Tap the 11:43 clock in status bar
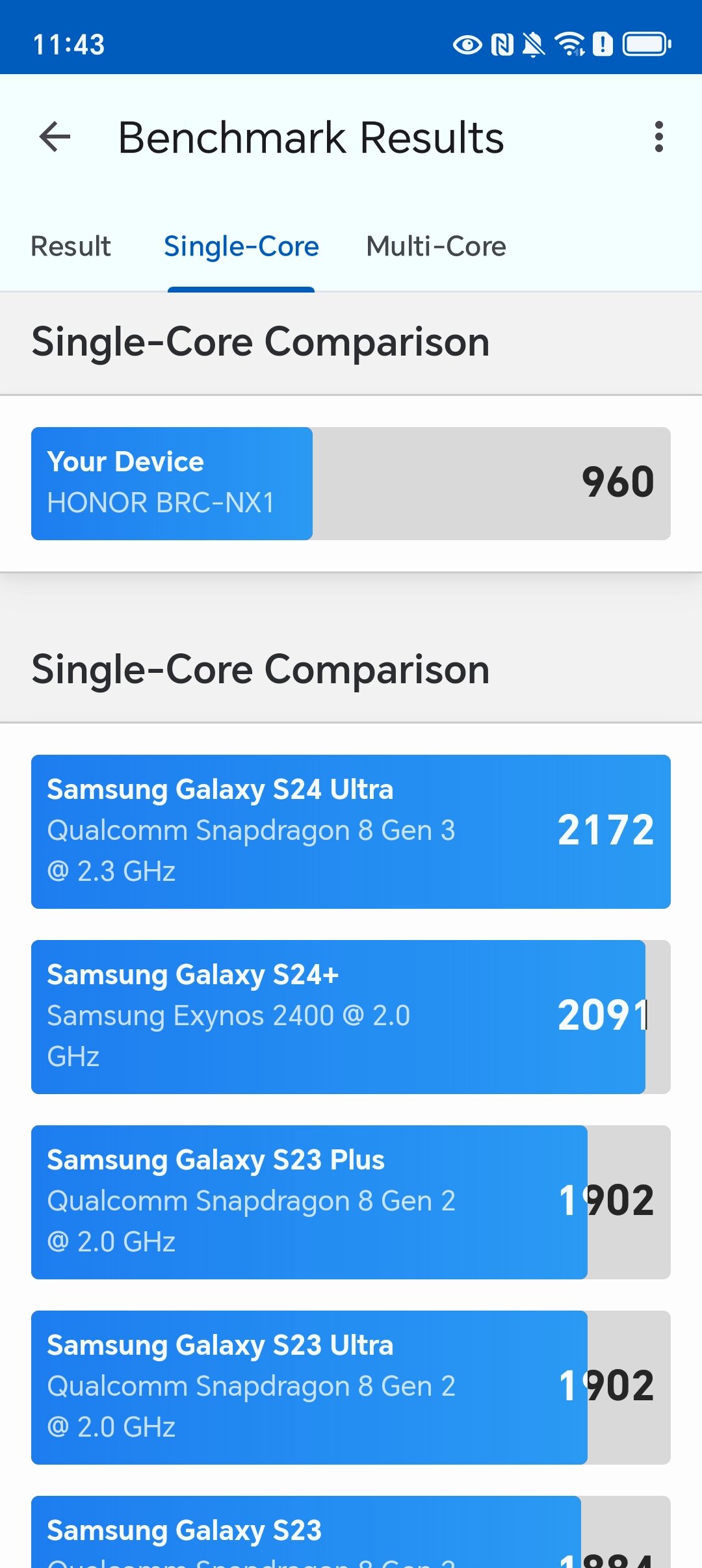The image size is (702, 1568). pyautogui.click(x=69, y=45)
